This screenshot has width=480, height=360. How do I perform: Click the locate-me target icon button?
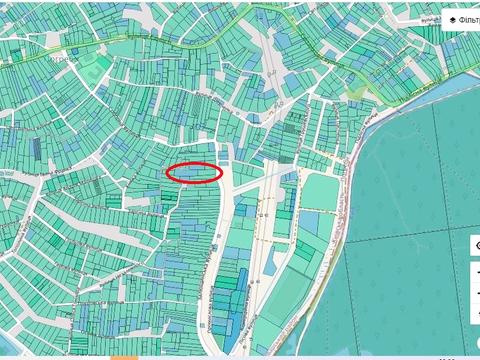[x=476, y=246]
